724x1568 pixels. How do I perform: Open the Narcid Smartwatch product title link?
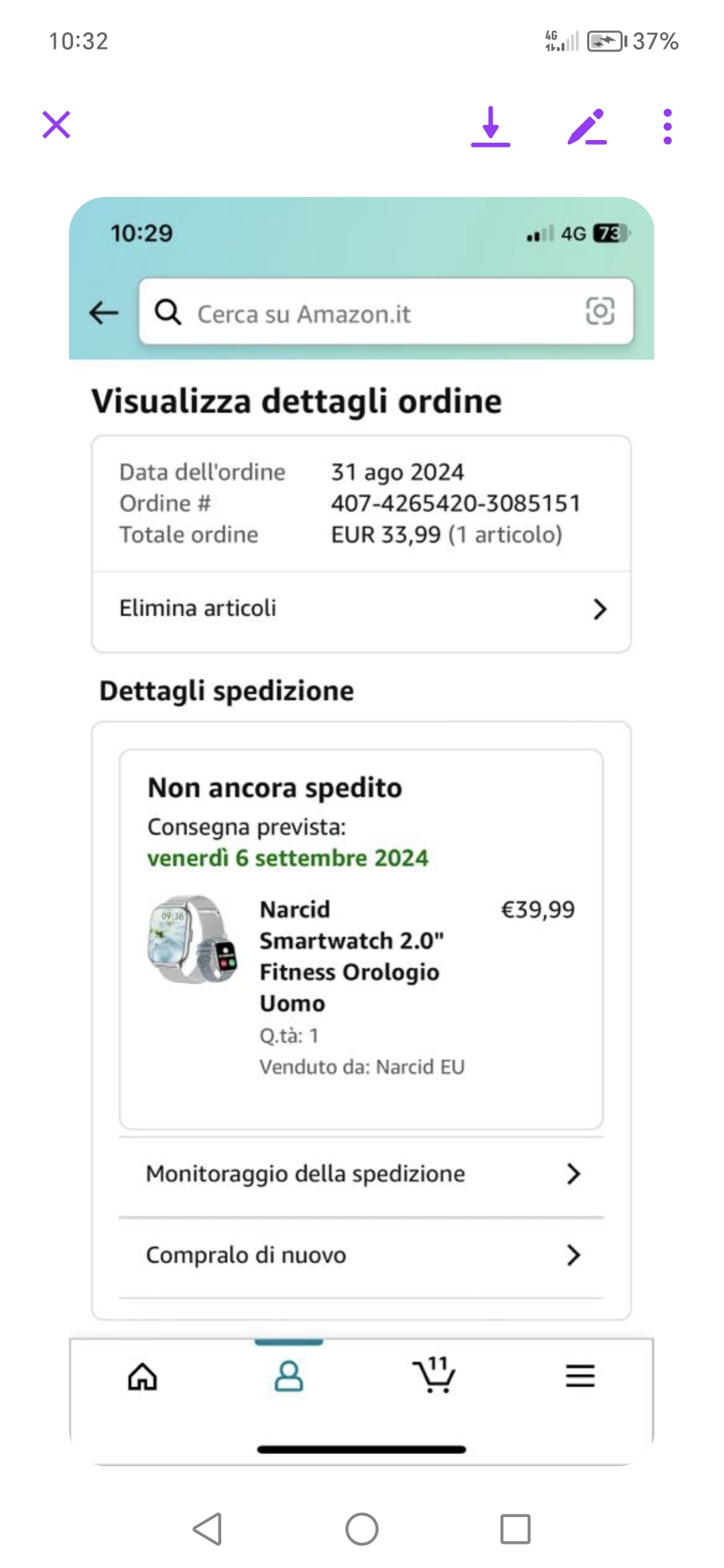click(351, 956)
